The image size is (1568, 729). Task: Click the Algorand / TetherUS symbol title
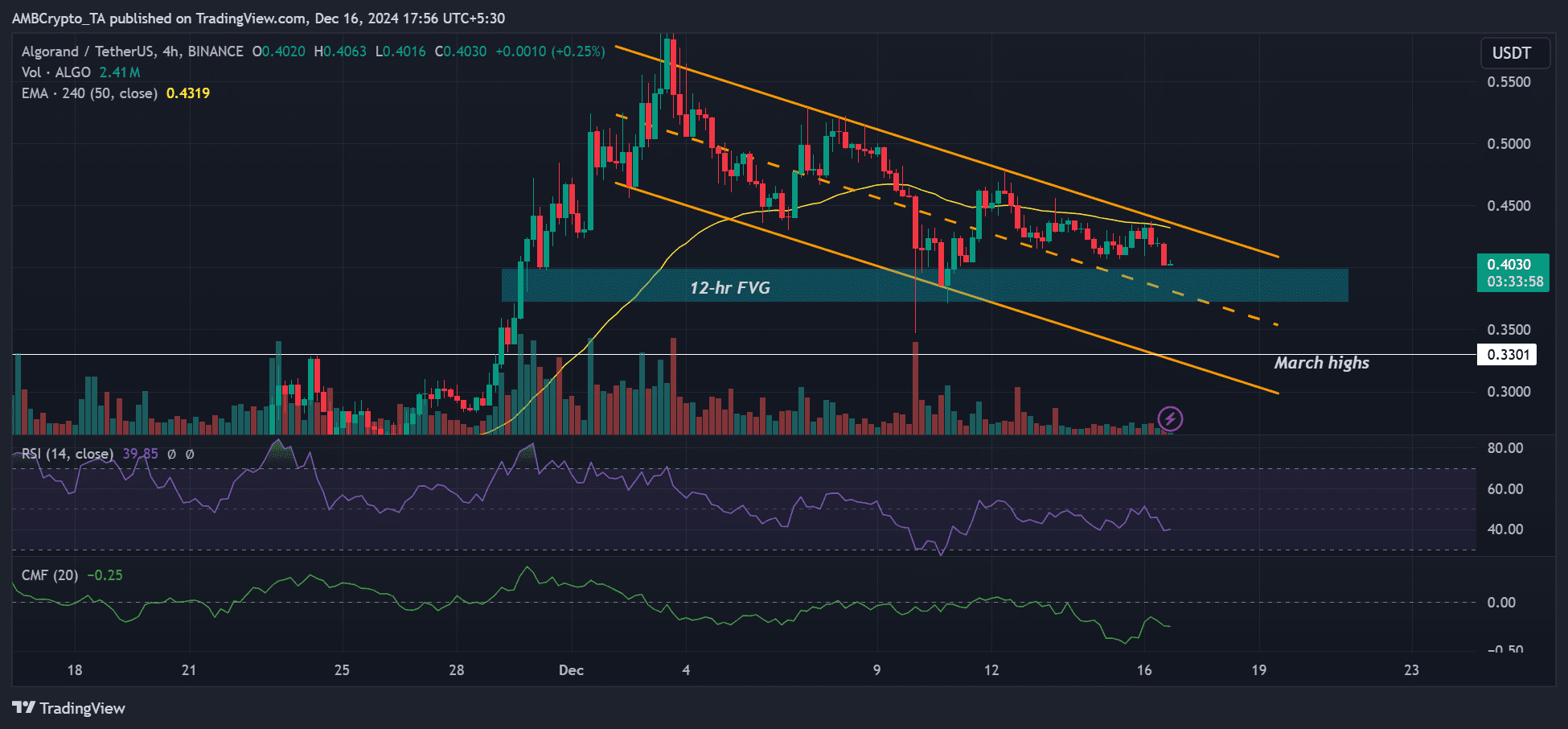132,51
